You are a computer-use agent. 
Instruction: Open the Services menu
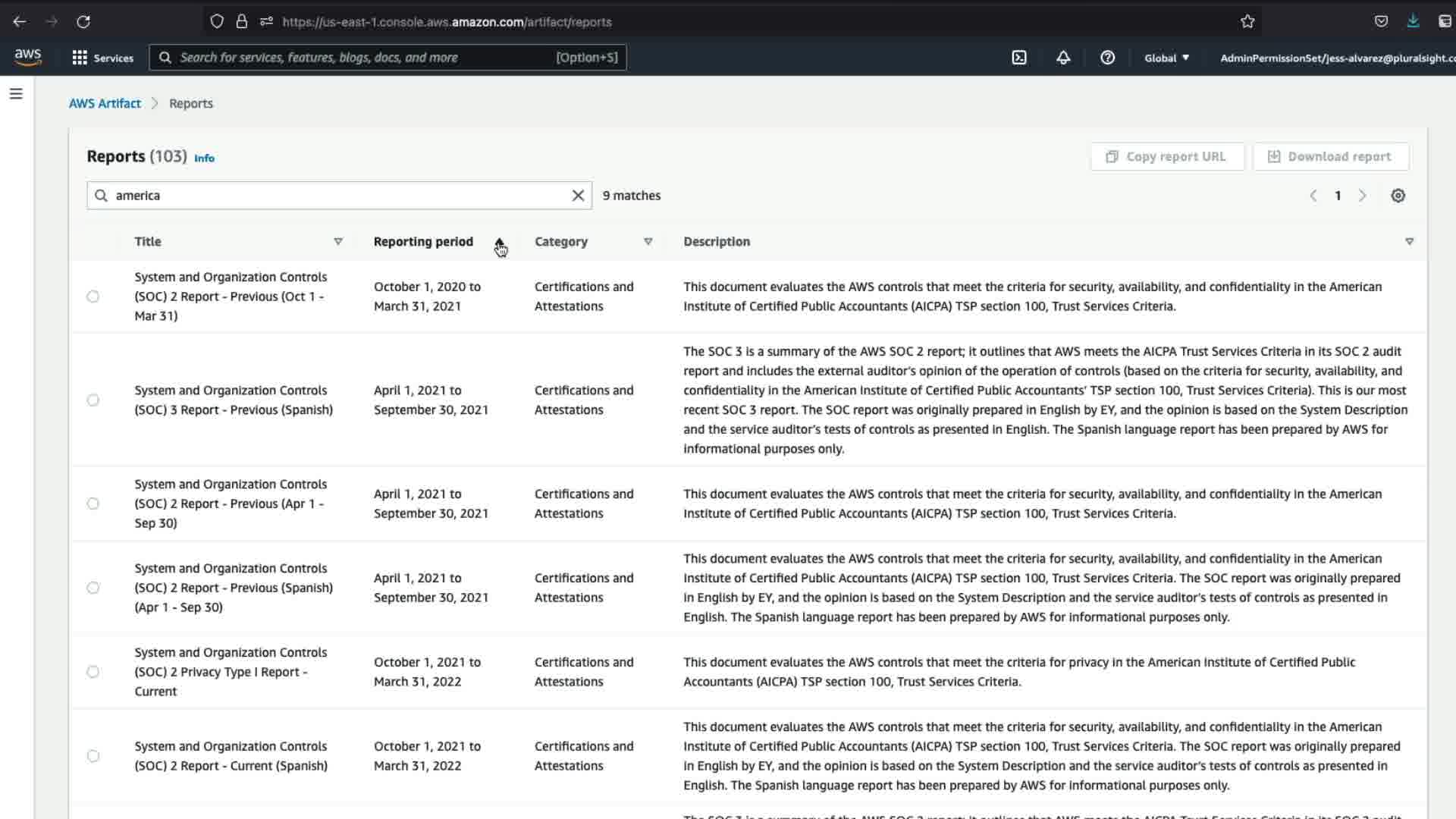[x=103, y=58]
